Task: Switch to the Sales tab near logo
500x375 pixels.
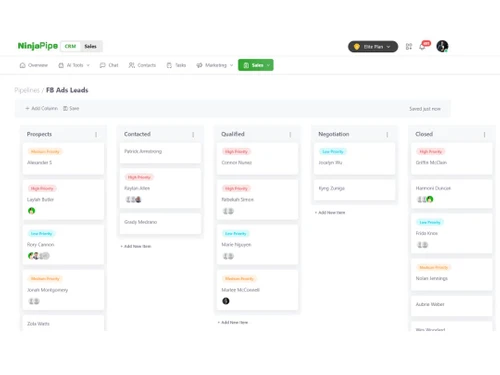Action: click(90, 46)
